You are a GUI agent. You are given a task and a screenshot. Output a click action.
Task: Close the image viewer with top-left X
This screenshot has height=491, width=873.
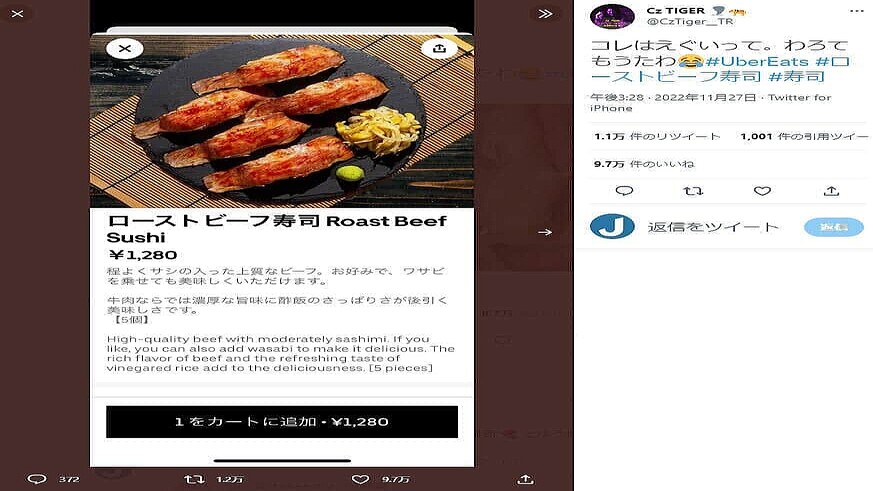pyautogui.click(x=17, y=13)
